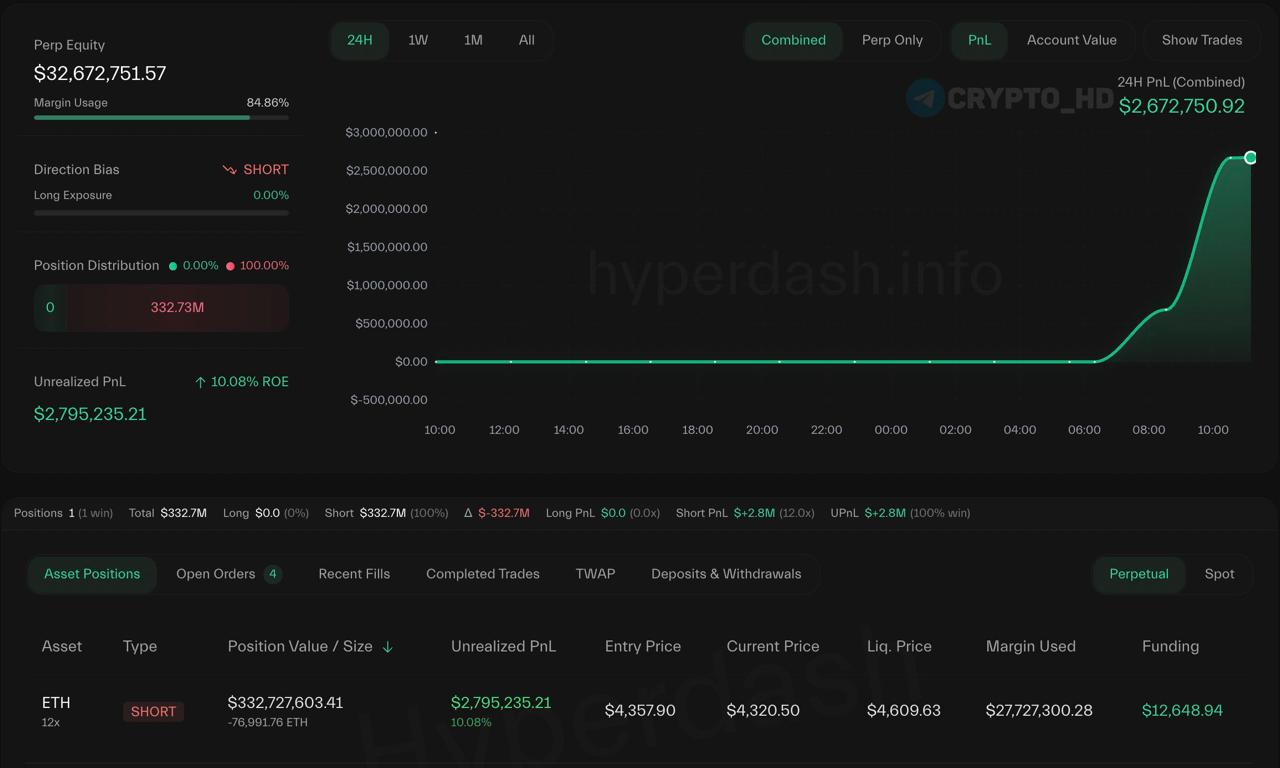Open the Recent Fills tab

[x=354, y=574]
